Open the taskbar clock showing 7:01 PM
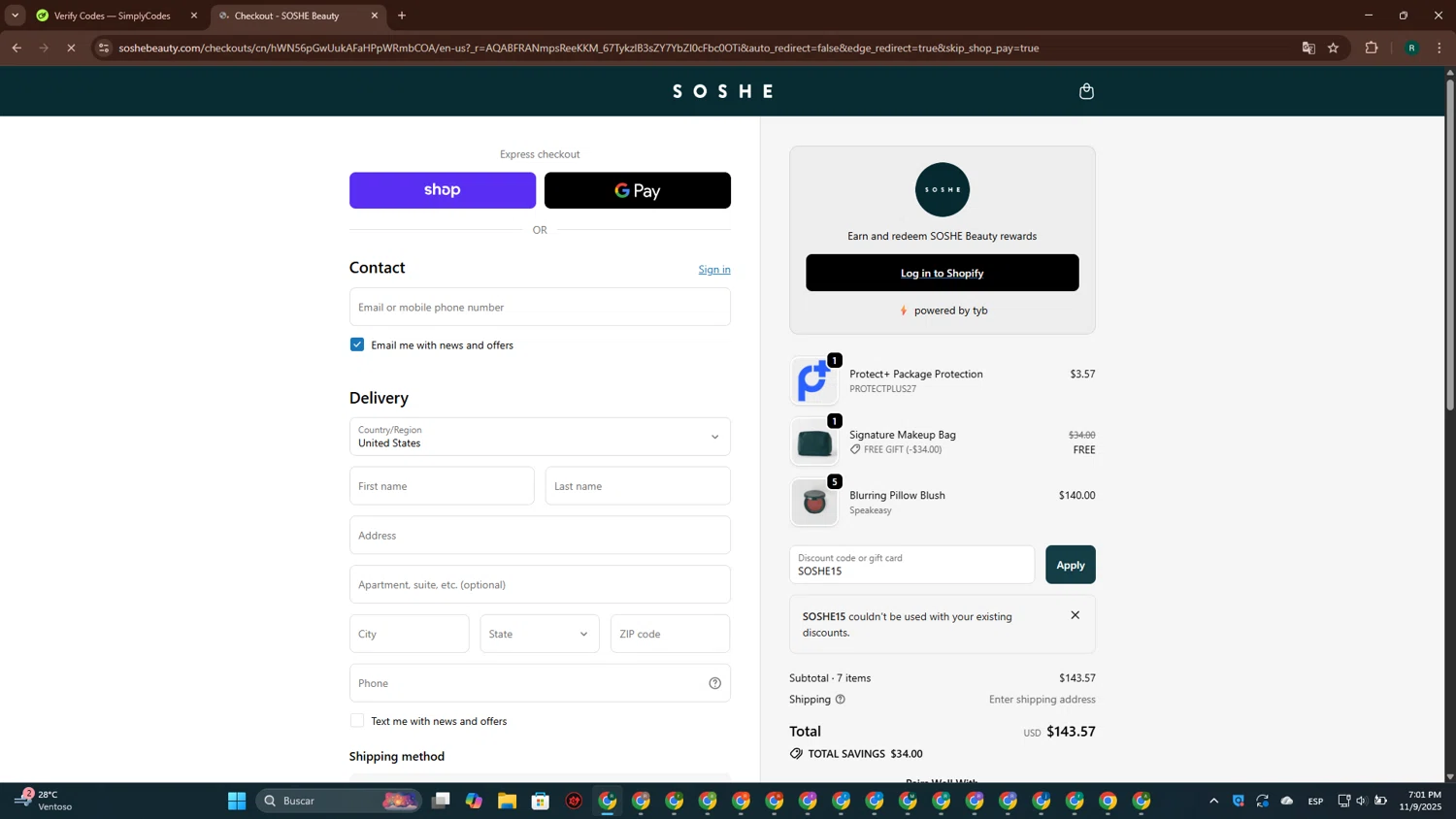1456x819 pixels. point(1420,801)
